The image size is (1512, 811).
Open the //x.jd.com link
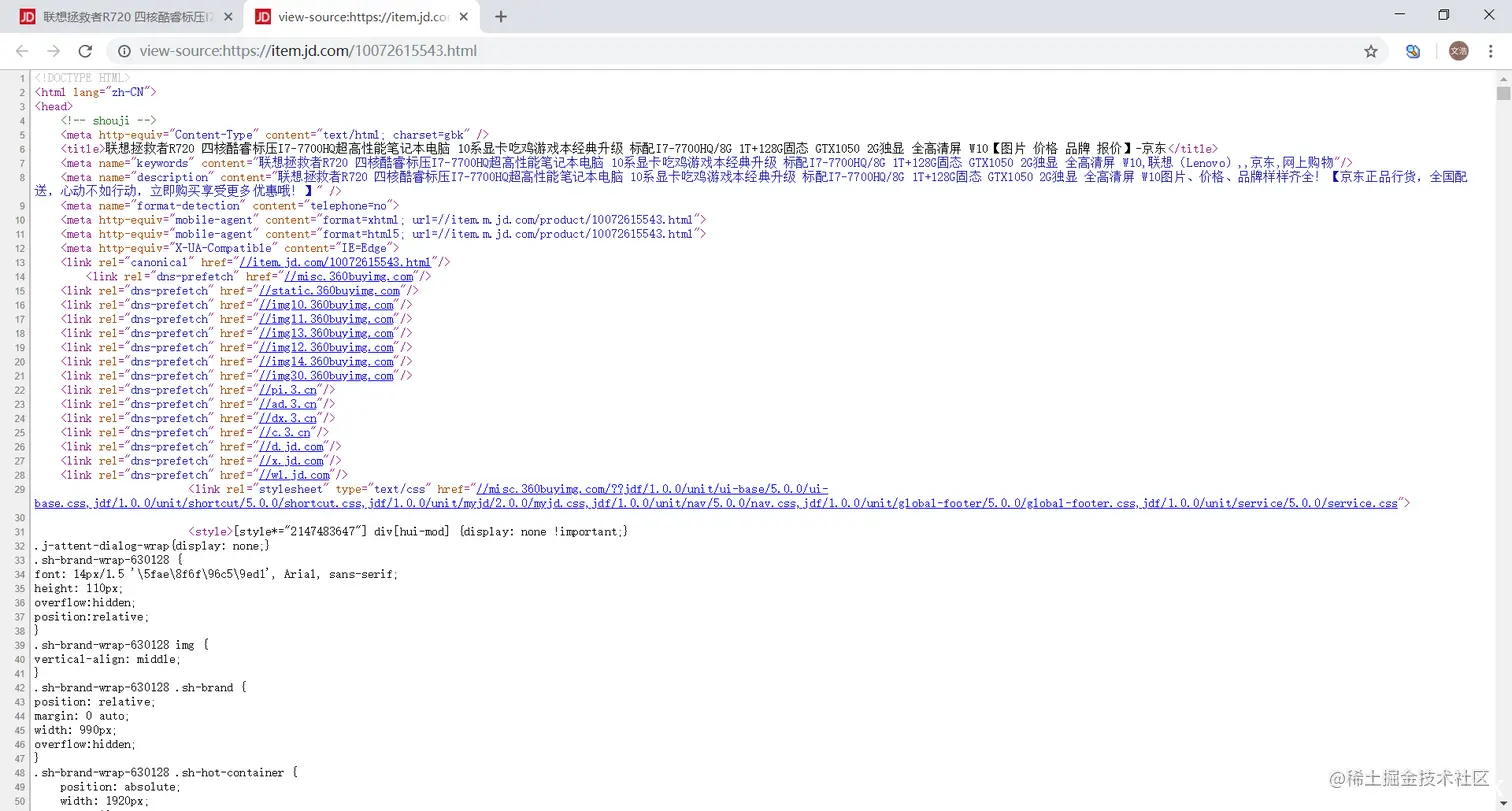pyautogui.click(x=291, y=461)
